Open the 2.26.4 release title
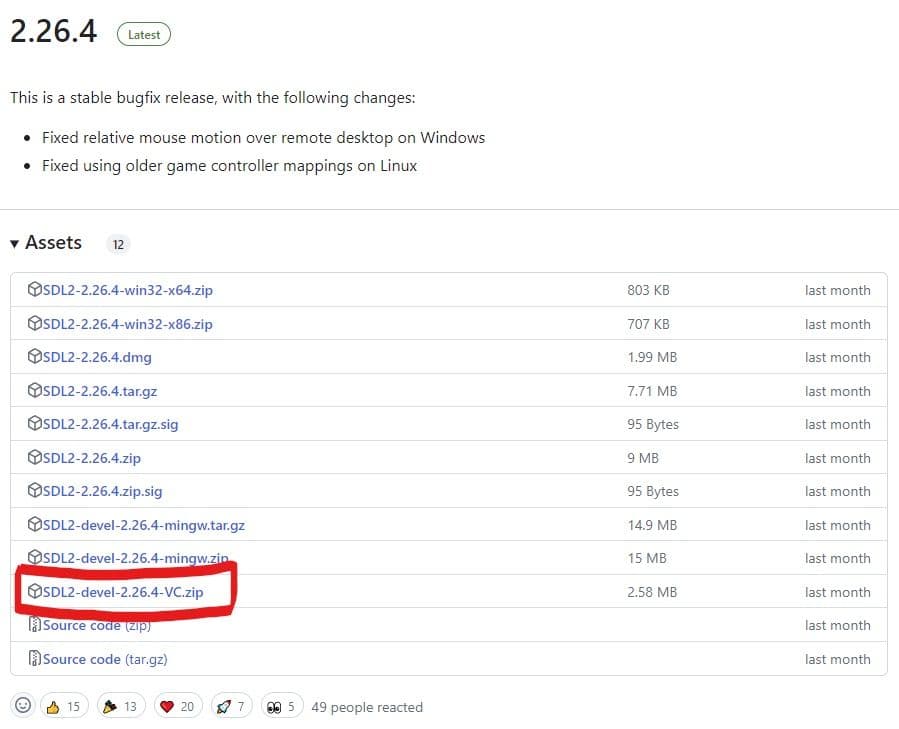The image size is (899, 729). [54, 31]
